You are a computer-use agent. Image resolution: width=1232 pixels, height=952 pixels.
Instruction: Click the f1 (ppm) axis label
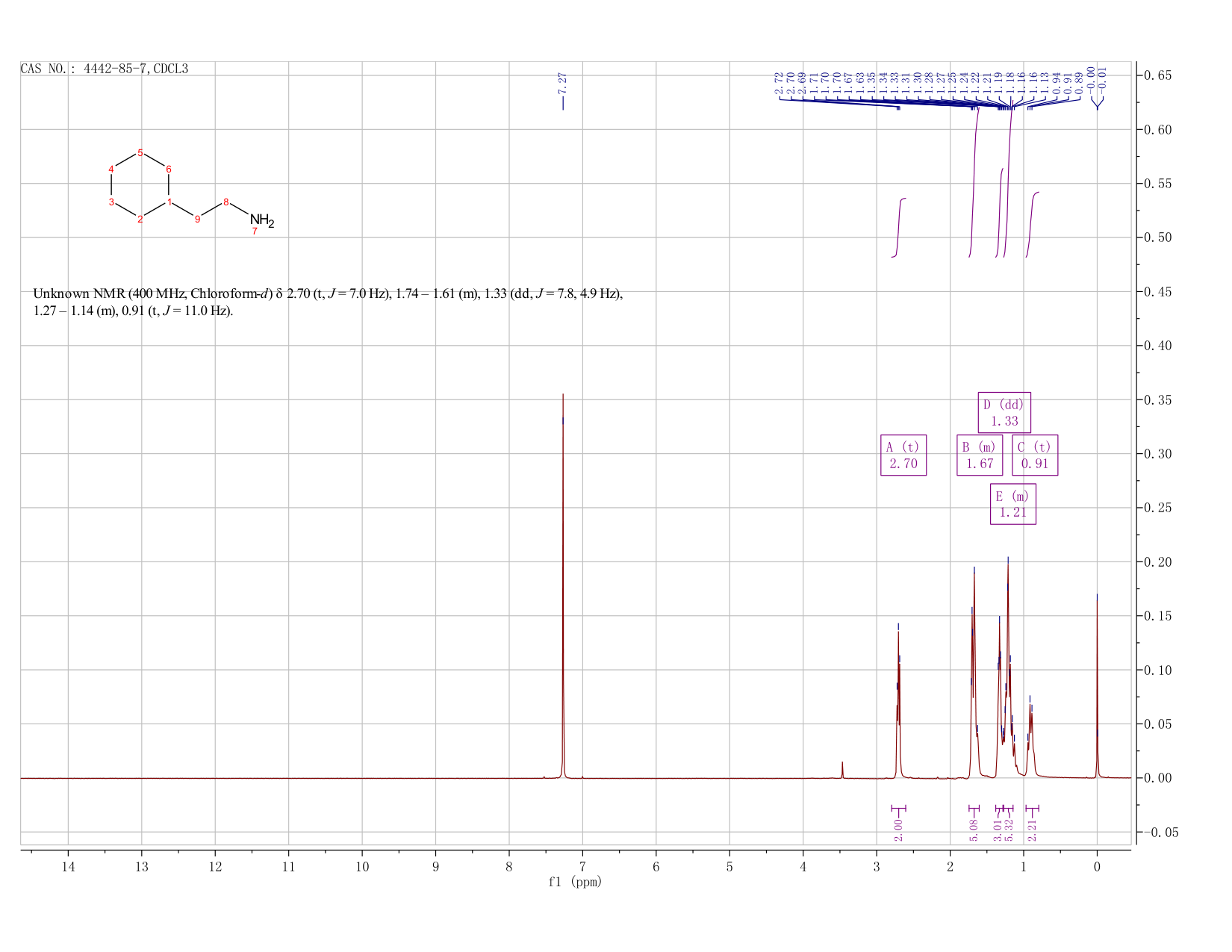[x=575, y=882]
